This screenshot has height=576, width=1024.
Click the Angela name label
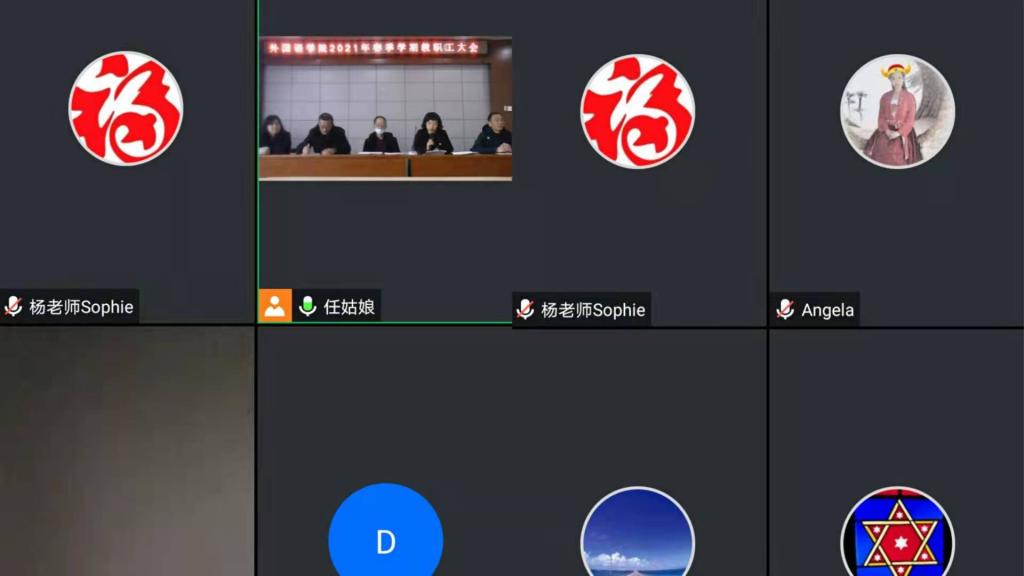coord(828,310)
